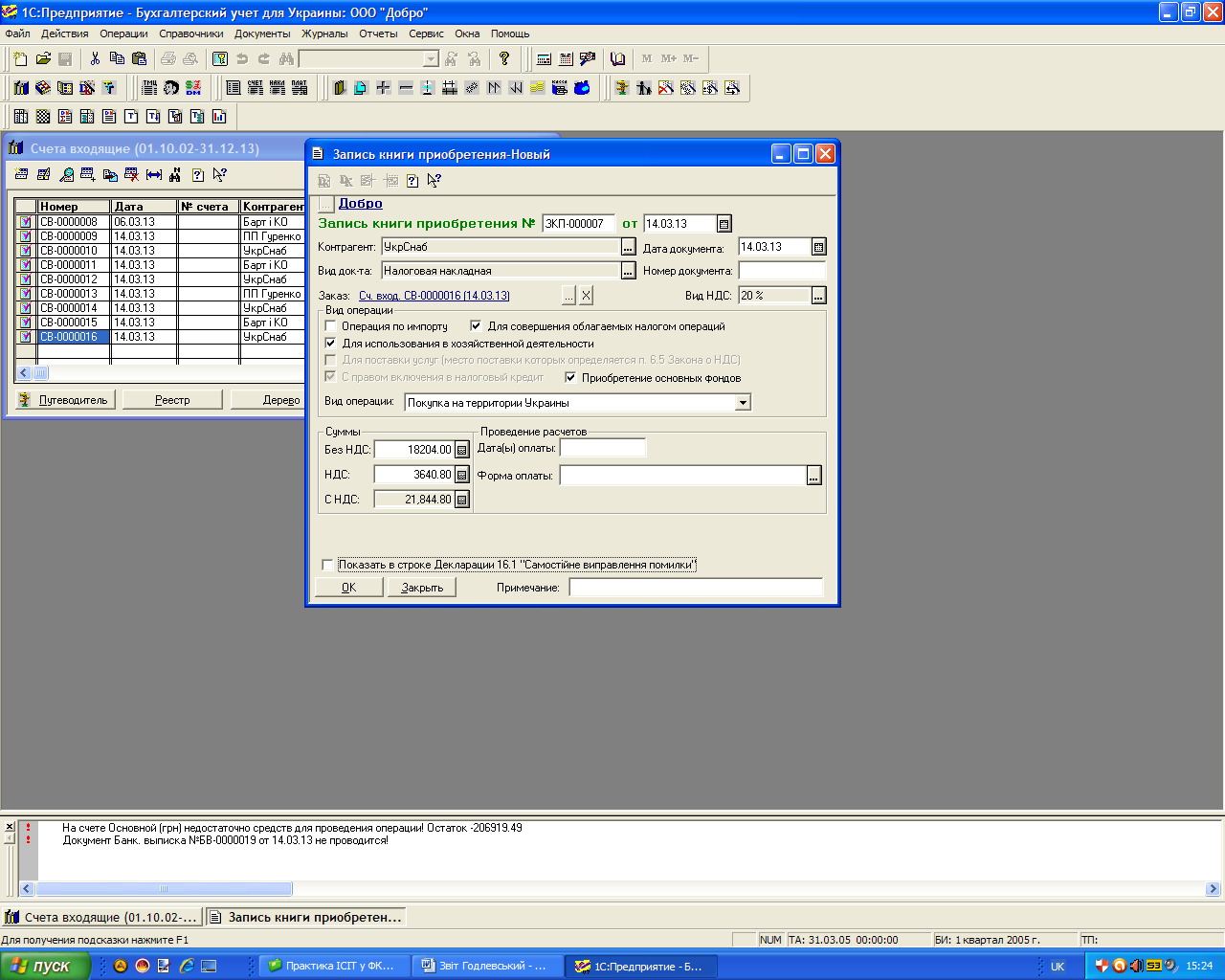Open the Вид НДС selection ellipsis button
This screenshot has height=980, width=1225.
pos(818,296)
